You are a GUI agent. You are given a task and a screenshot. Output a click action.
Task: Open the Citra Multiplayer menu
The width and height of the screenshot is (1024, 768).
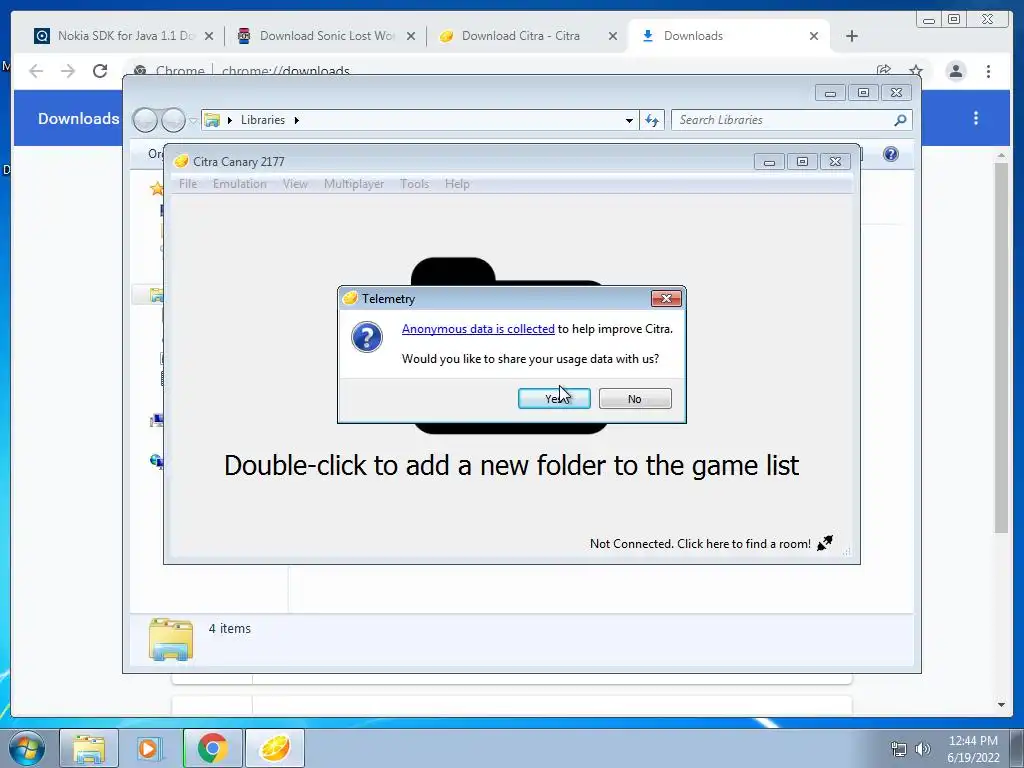click(354, 184)
